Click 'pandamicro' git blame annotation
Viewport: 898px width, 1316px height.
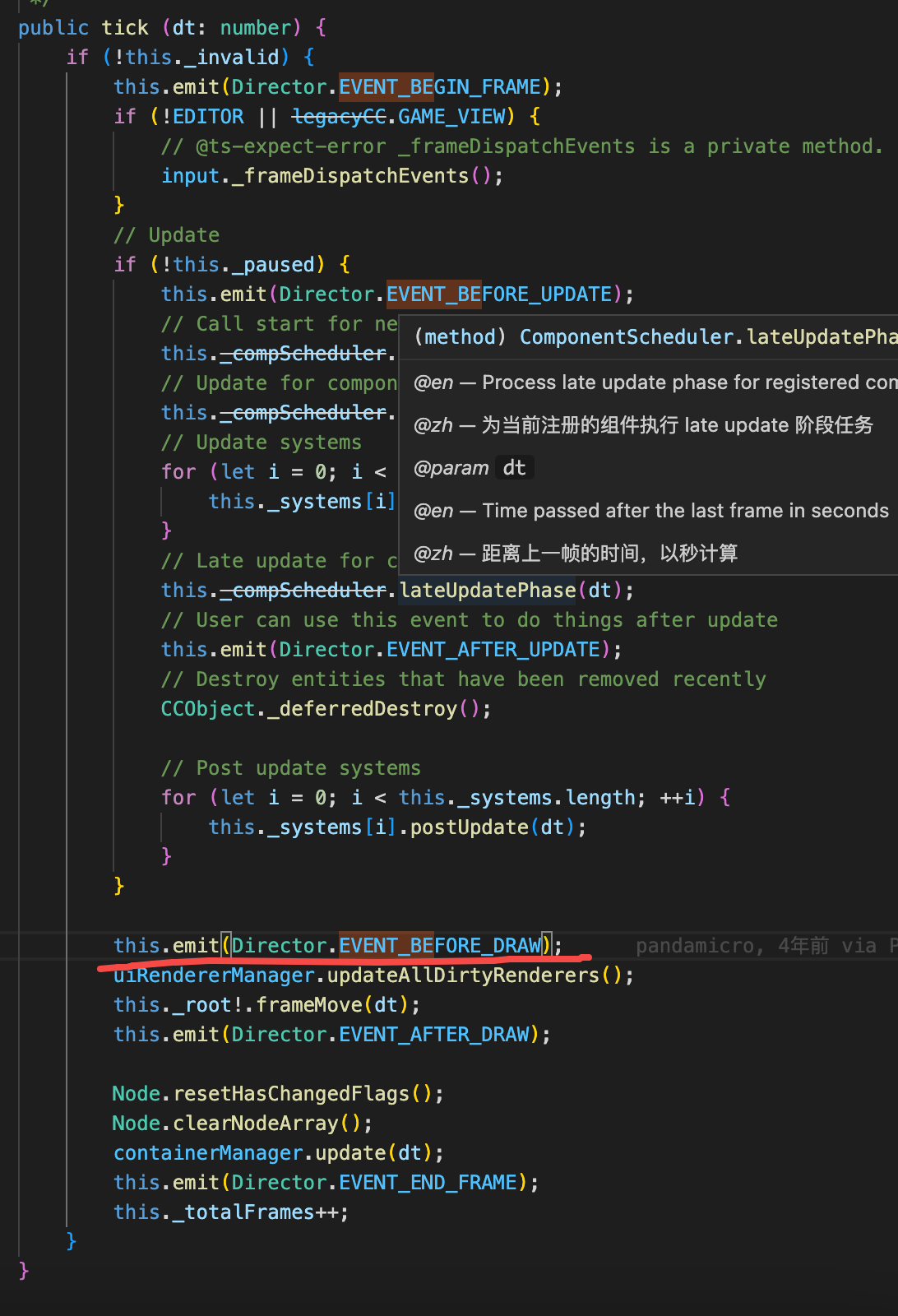pyautogui.click(x=695, y=946)
